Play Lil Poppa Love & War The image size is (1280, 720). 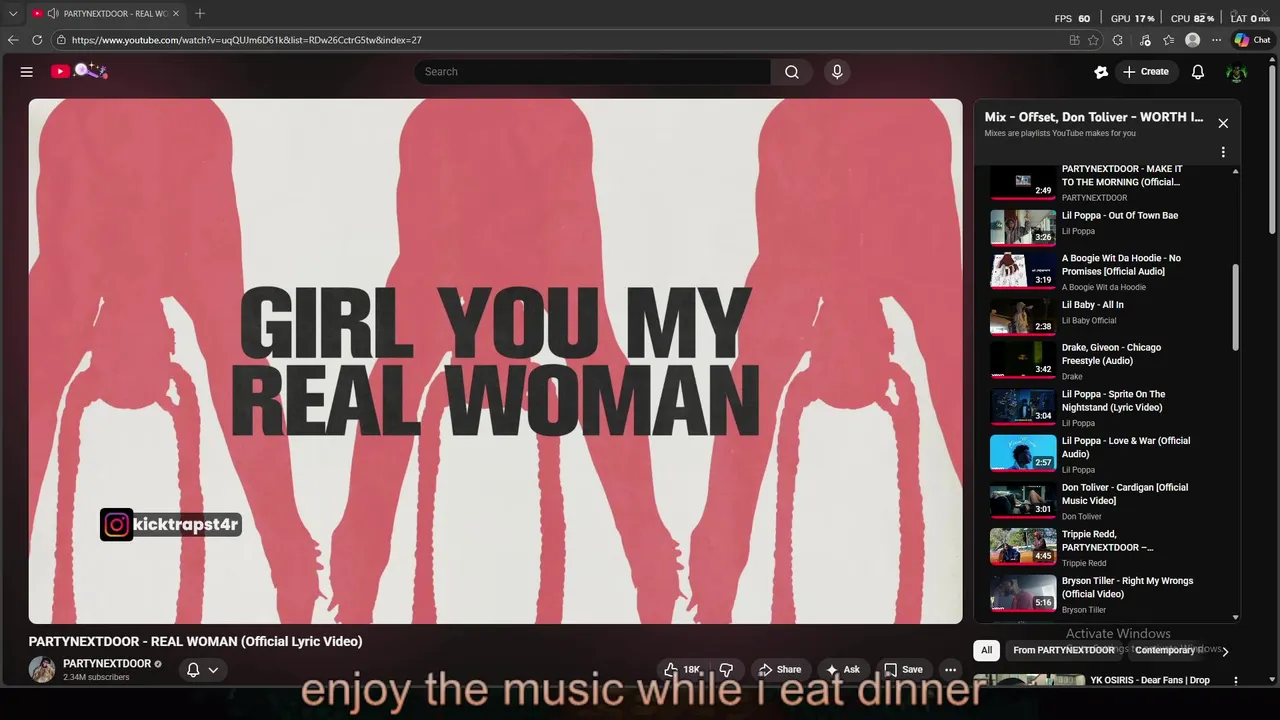(x=1105, y=454)
